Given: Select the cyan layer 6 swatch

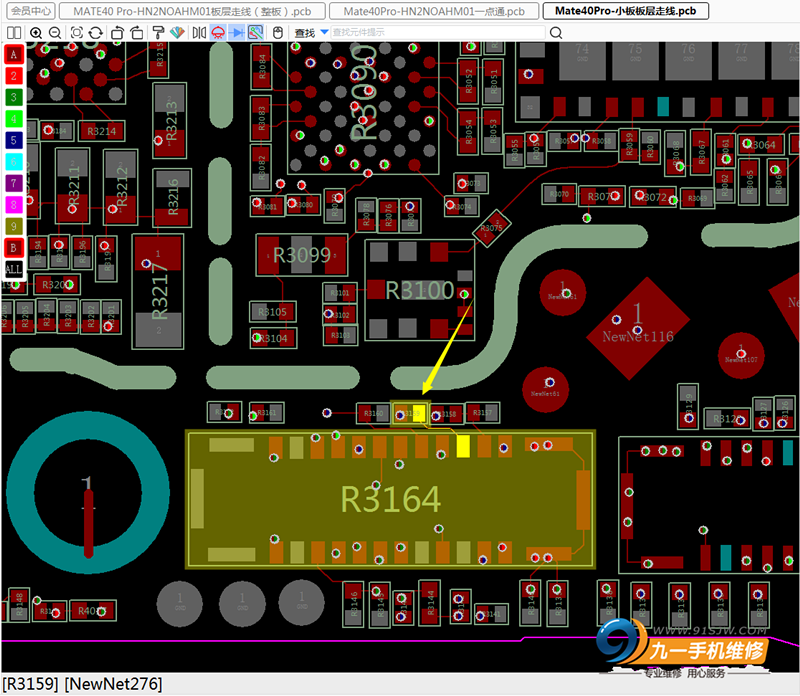Looking at the screenshot, I should pyautogui.click(x=14, y=162).
